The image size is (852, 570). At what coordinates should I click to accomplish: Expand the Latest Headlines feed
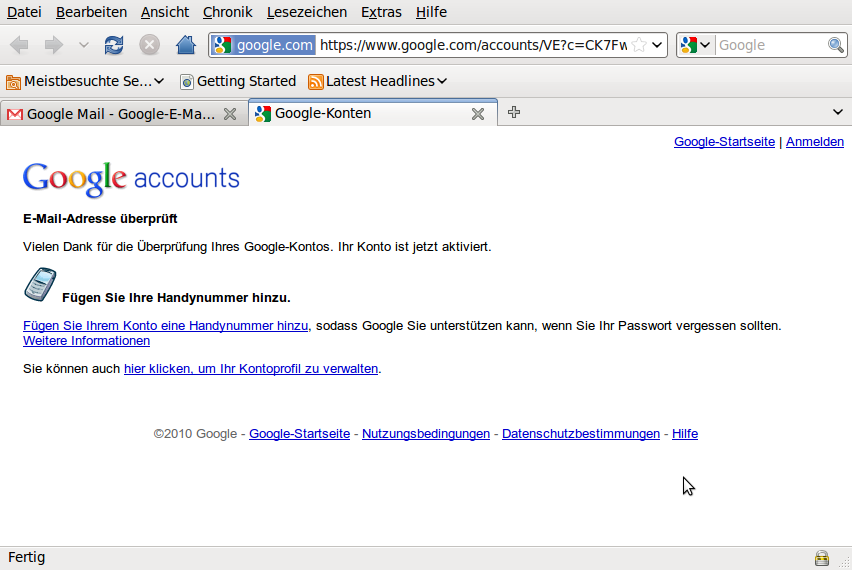pyautogui.click(x=378, y=82)
